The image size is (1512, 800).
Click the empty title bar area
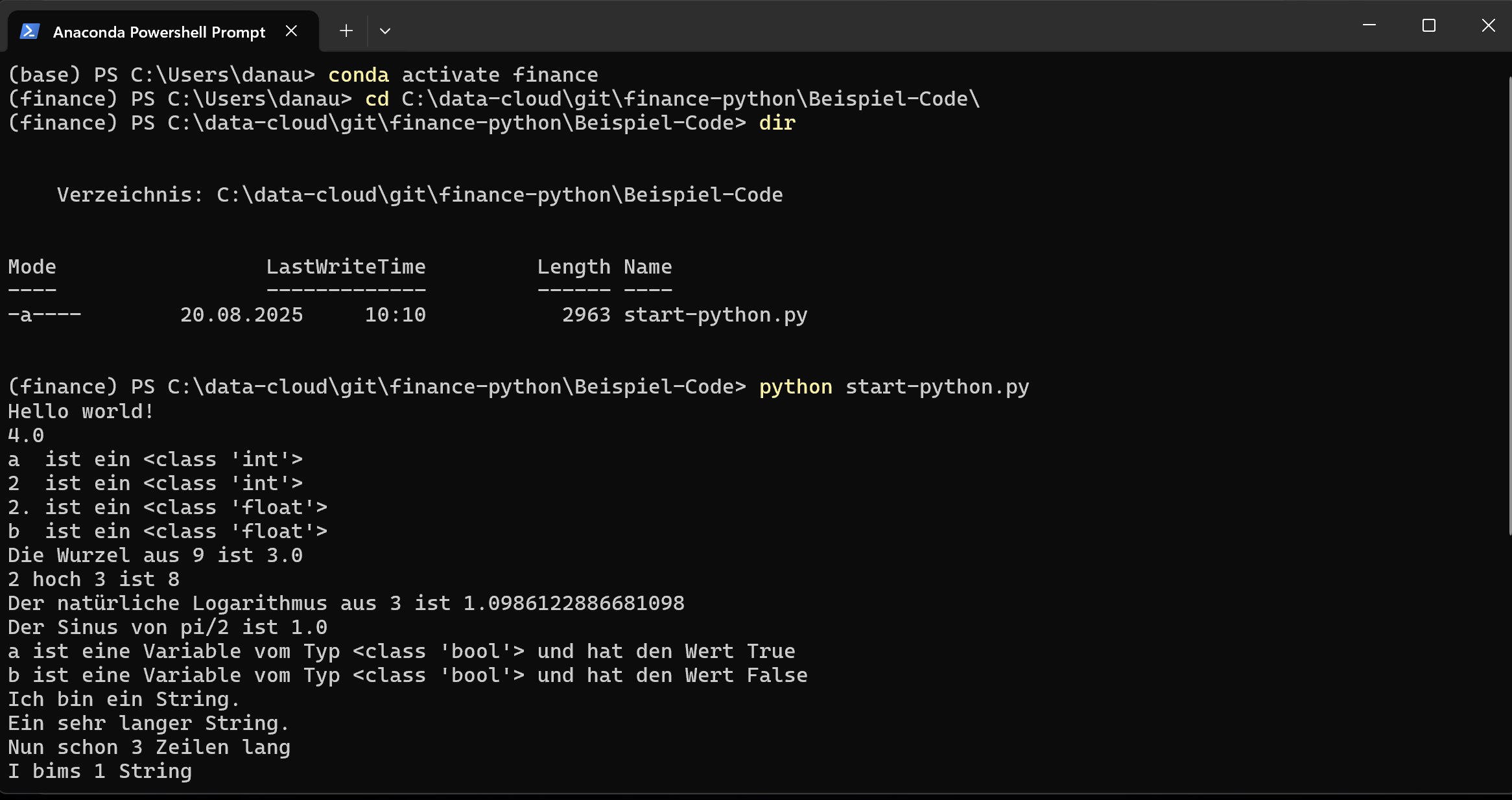[x=843, y=26]
